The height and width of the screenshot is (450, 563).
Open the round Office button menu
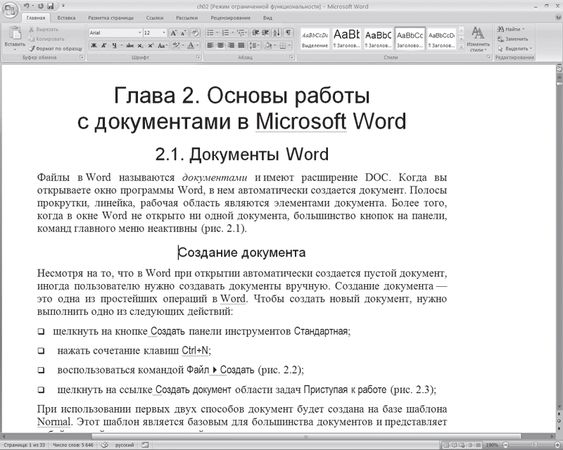[x=9, y=10]
